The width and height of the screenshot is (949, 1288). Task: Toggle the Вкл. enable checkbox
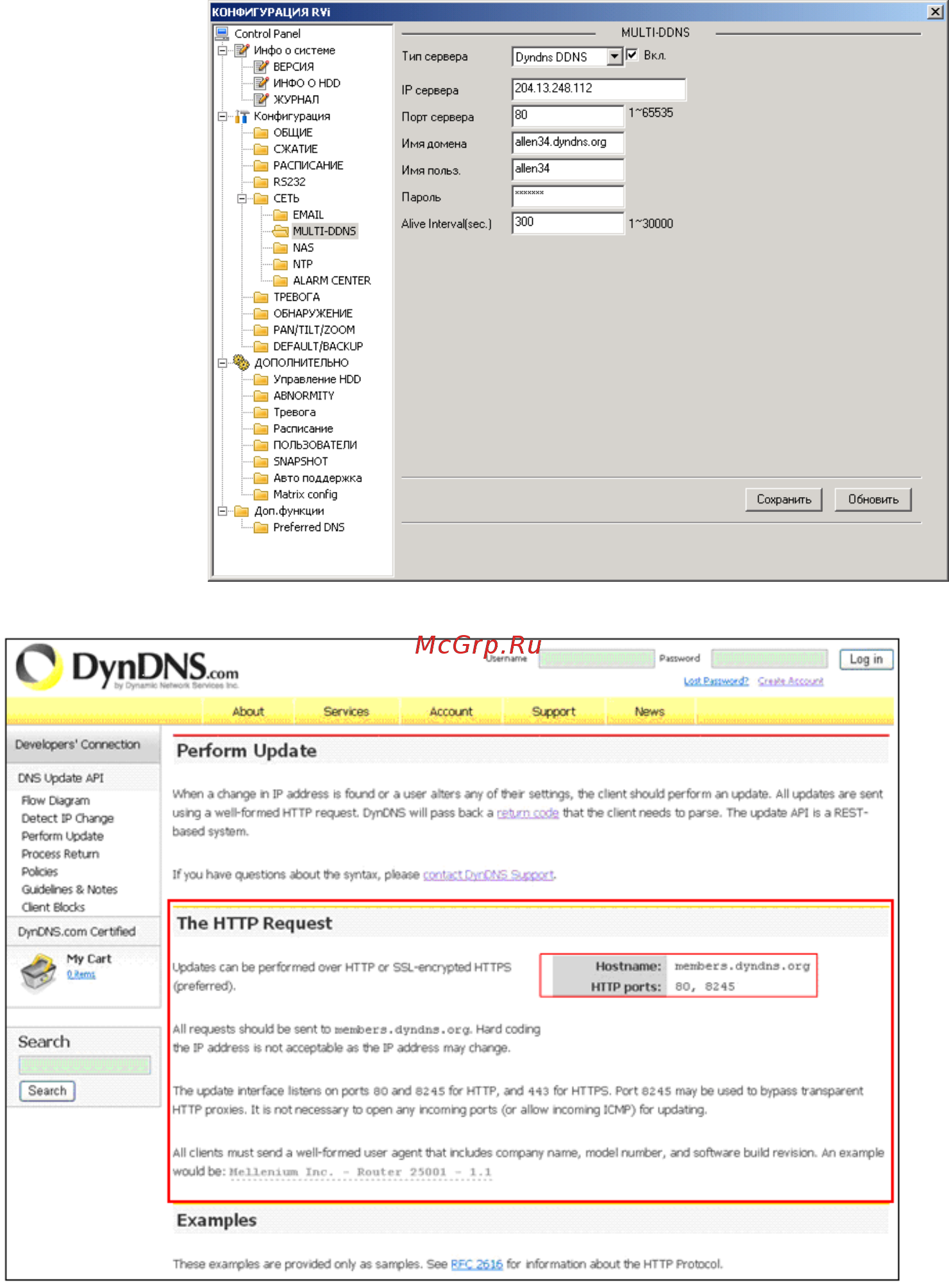tap(632, 55)
